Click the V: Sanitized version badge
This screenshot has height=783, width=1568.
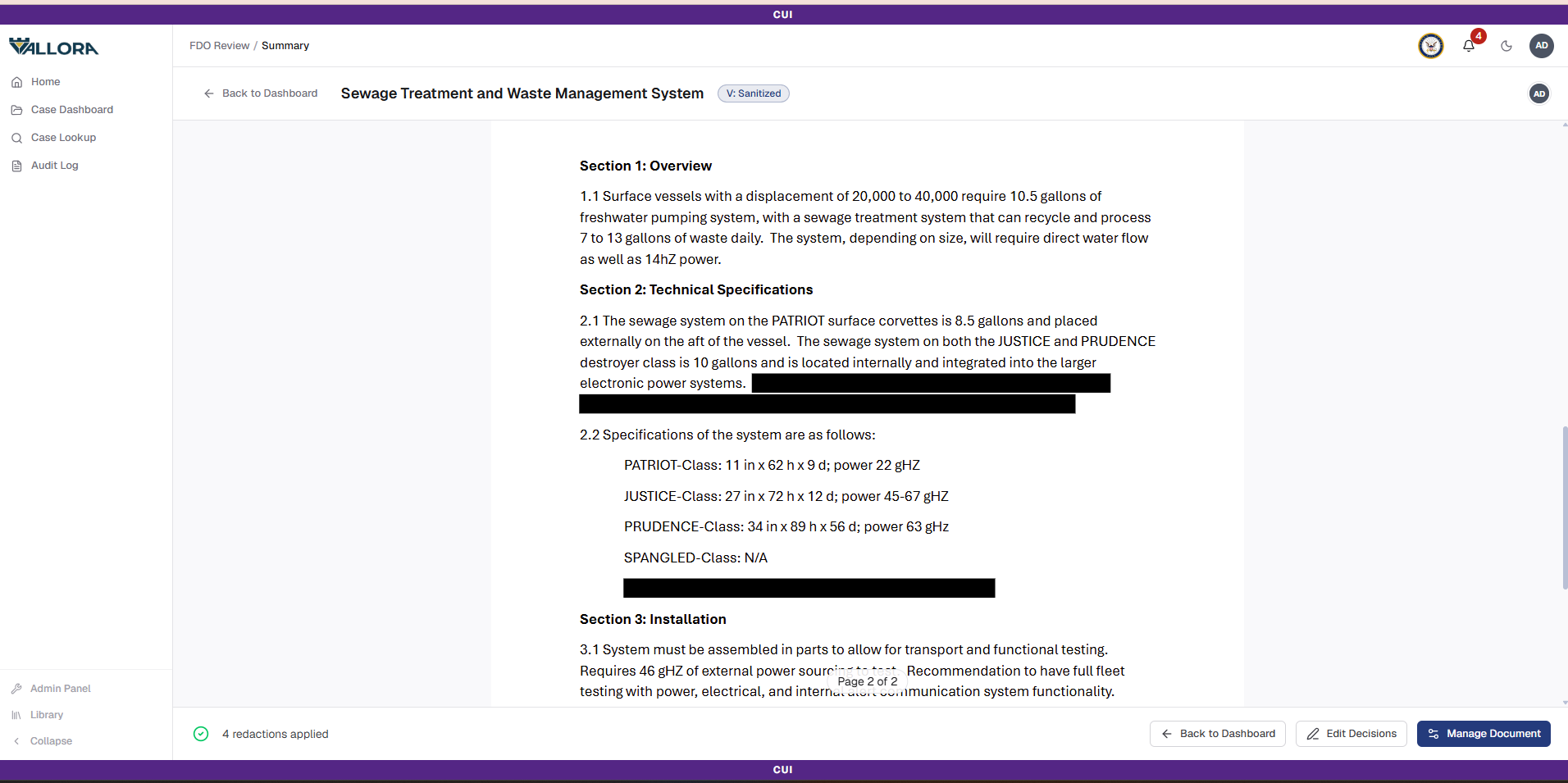[x=754, y=93]
